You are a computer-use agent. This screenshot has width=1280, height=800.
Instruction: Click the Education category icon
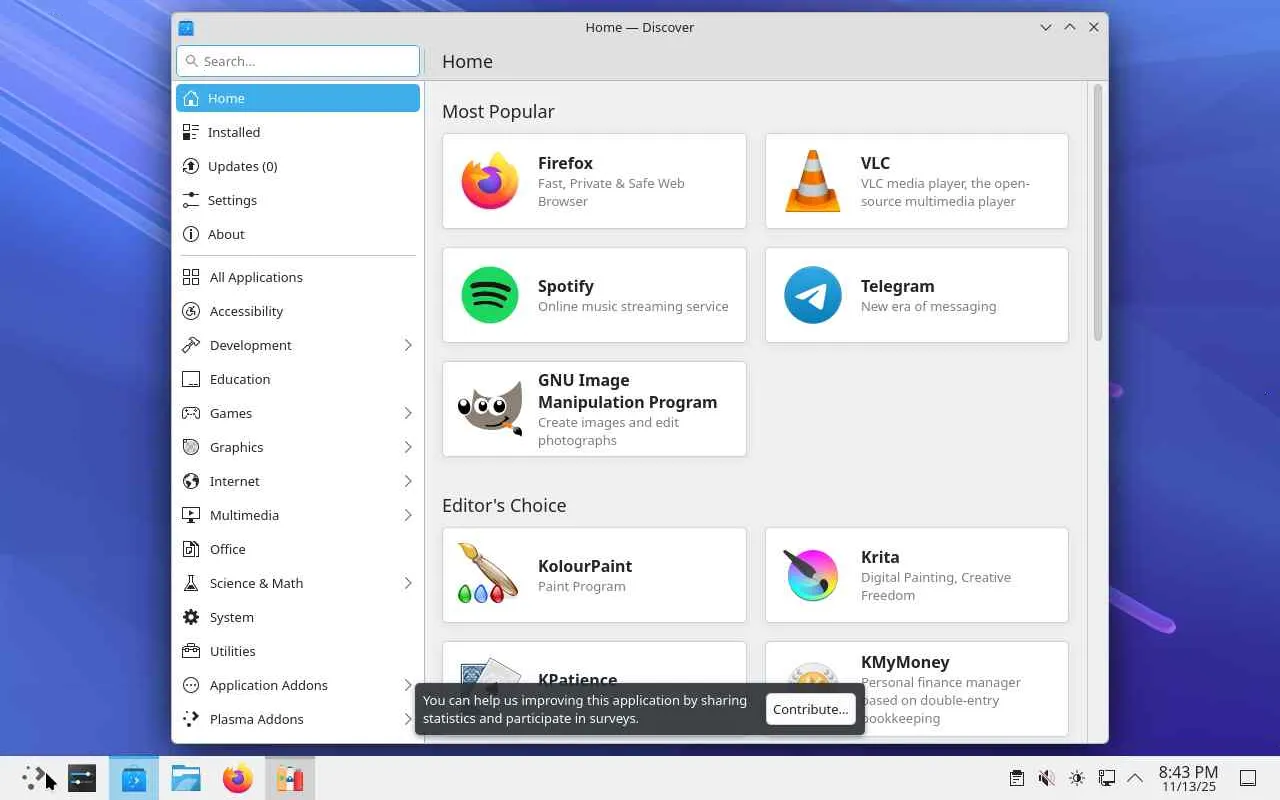tap(191, 379)
